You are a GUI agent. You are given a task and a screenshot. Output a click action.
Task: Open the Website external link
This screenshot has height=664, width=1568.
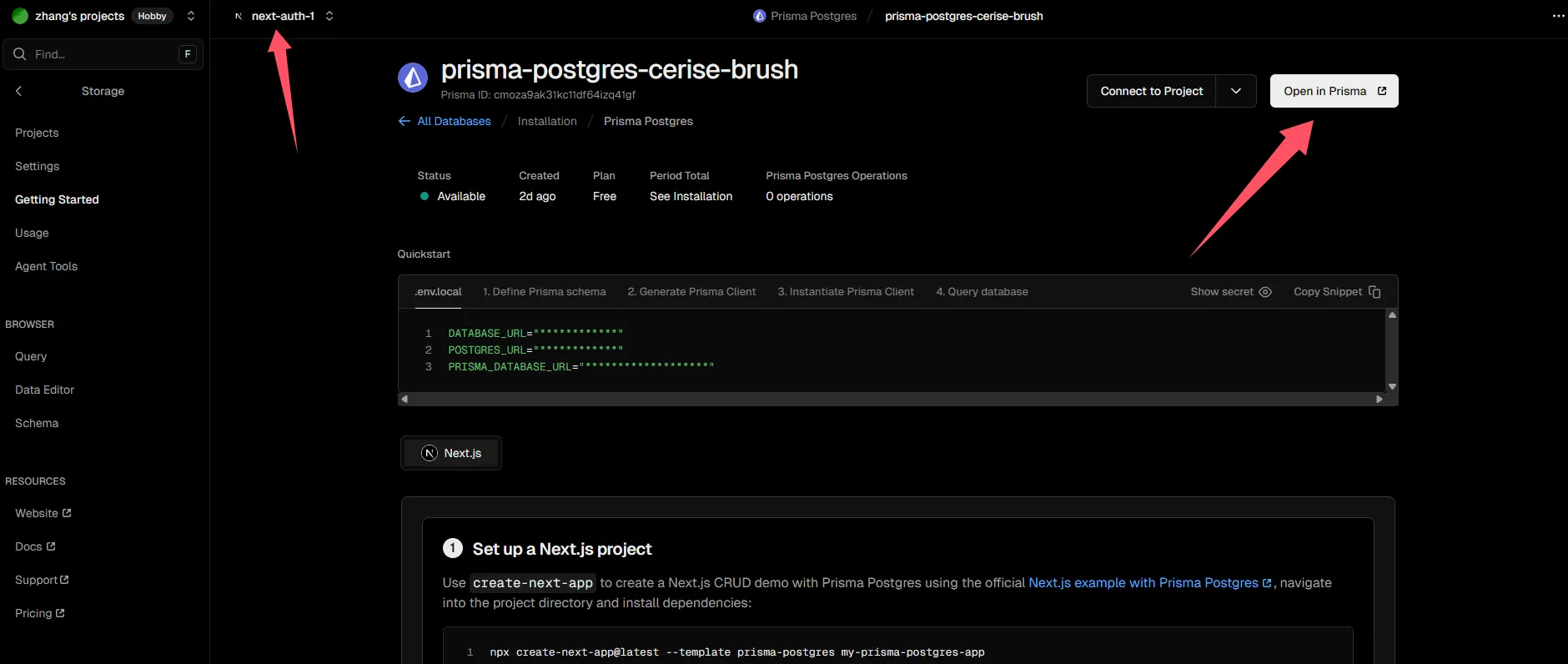tap(43, 513)
